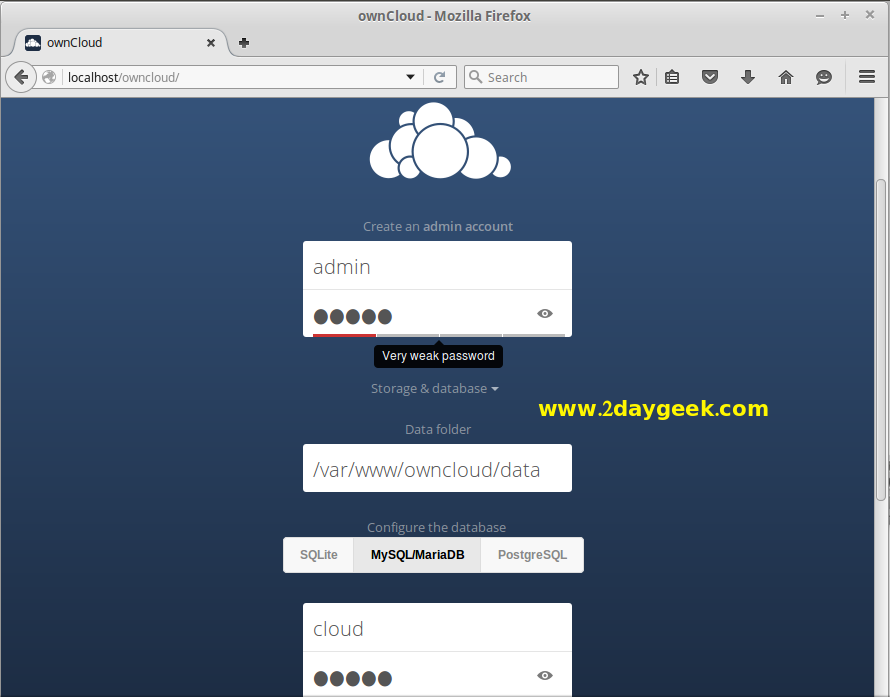
Task: Click the "Very weak password" tooltip
Action: pos(438,356)
